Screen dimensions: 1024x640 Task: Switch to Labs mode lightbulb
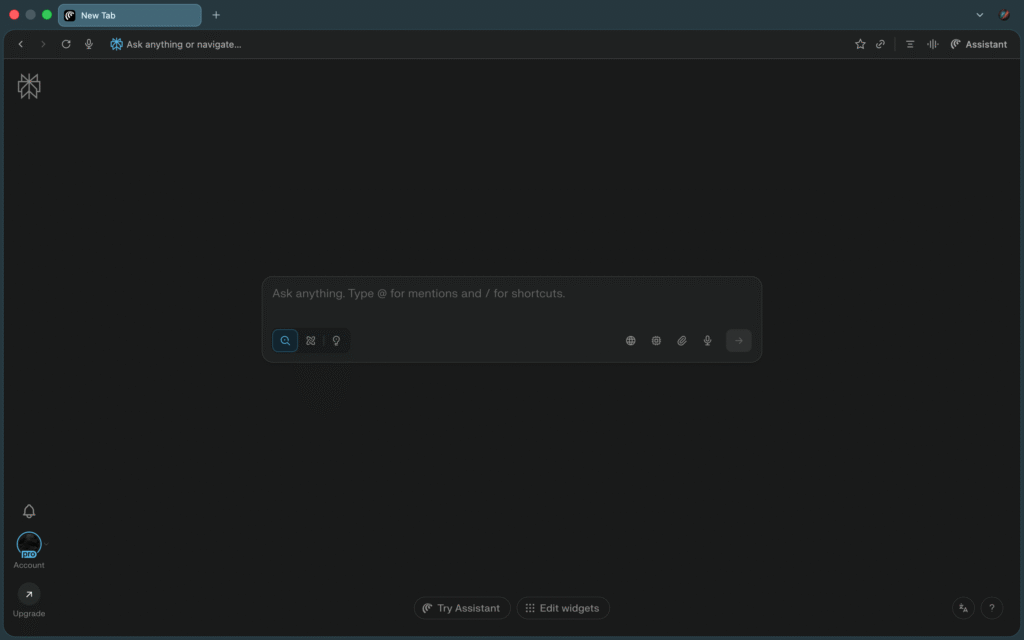[x=336, y=341]
